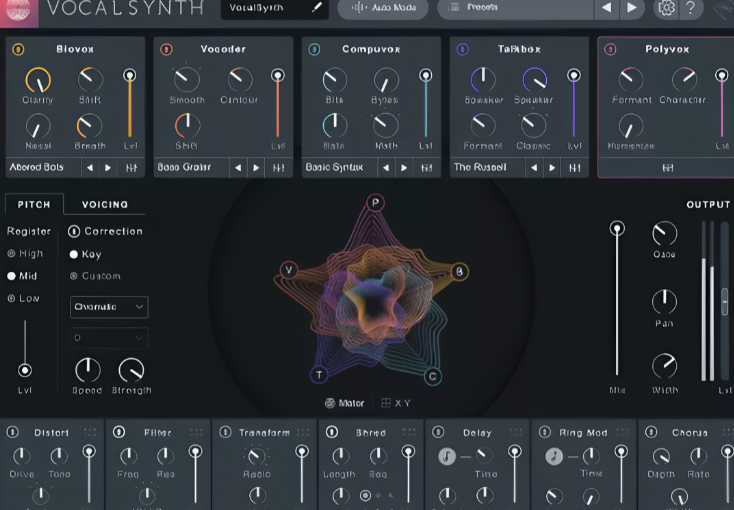This screenshot has width=734, height=510.
Task: Toggle the Filter effect power button
Action: (119, 432)
